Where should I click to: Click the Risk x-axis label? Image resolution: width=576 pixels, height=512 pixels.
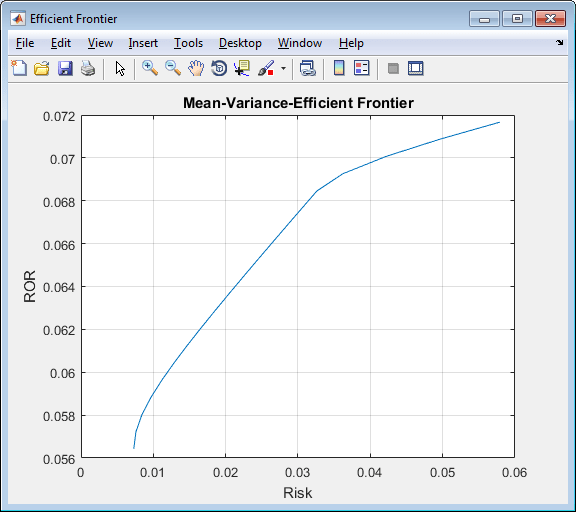tap(298, 493)
